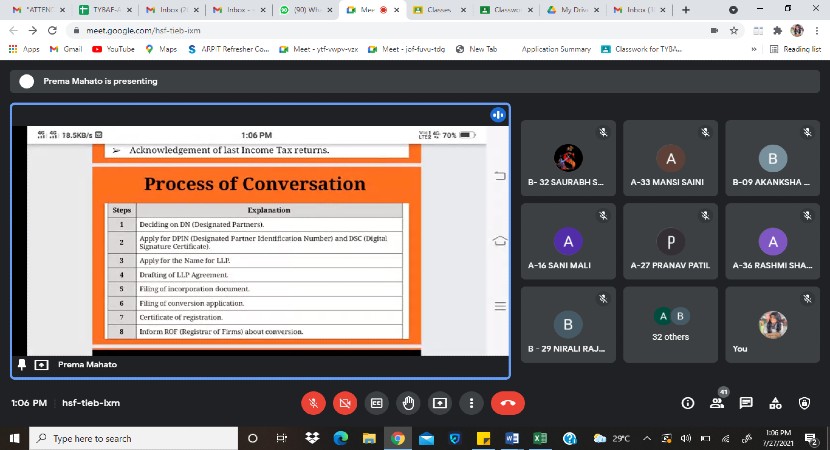Open meeting details info icon

pyautogui.click(x=688, y=403)
